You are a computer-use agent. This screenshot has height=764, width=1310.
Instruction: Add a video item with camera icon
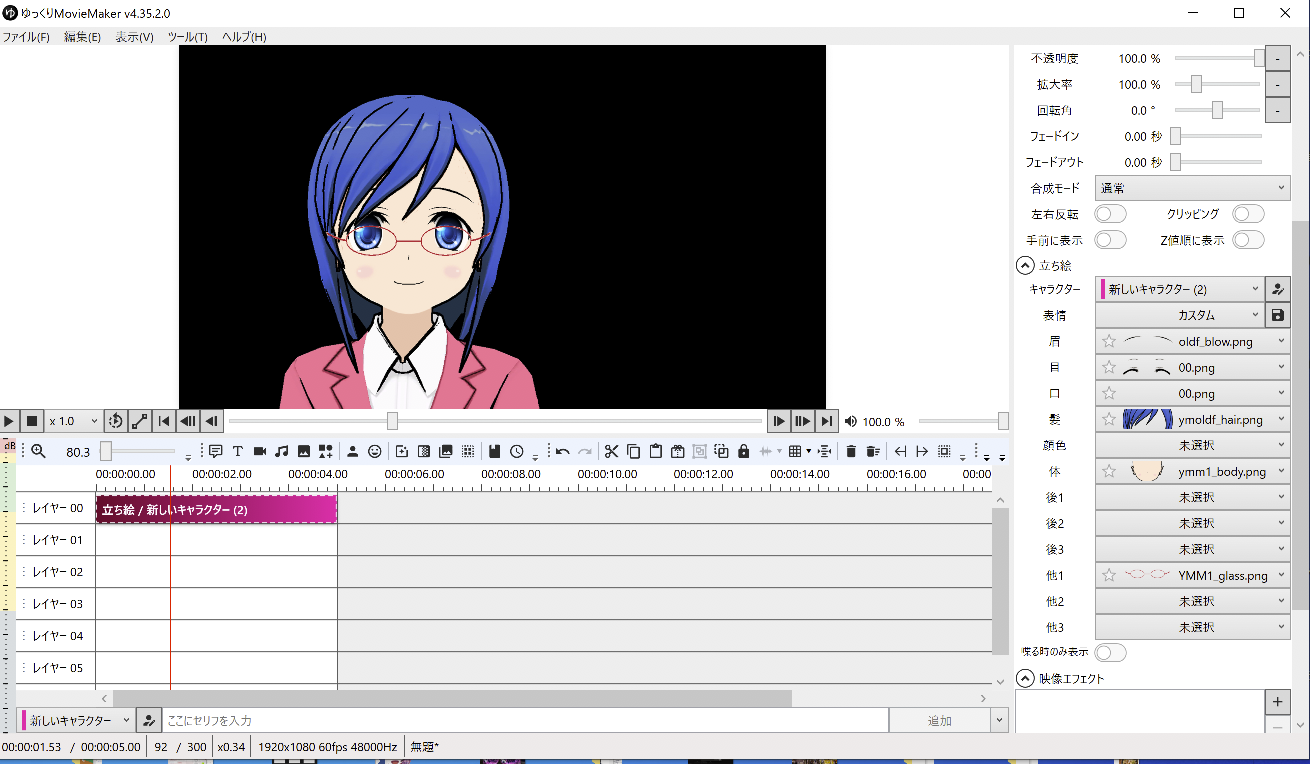[x=260, y=451]
